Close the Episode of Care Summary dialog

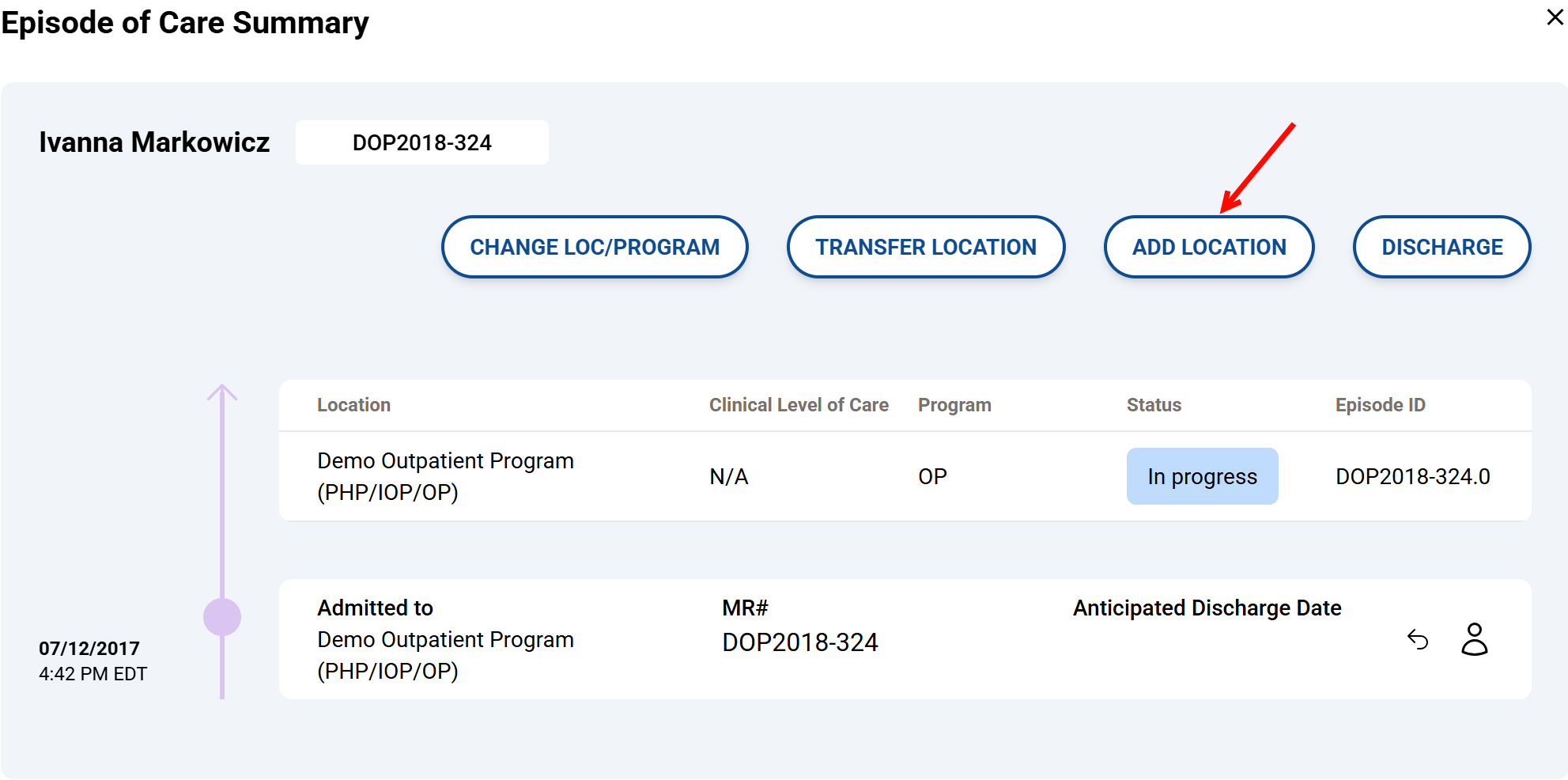point(1555,17)
